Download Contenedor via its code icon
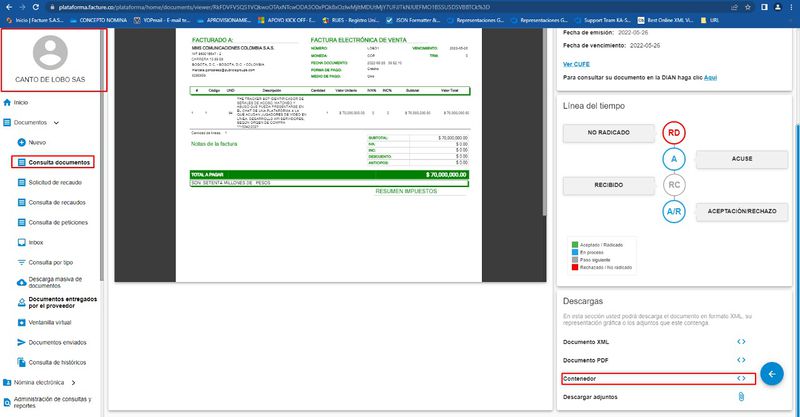 pyautogui.click(x=741, y=378)
